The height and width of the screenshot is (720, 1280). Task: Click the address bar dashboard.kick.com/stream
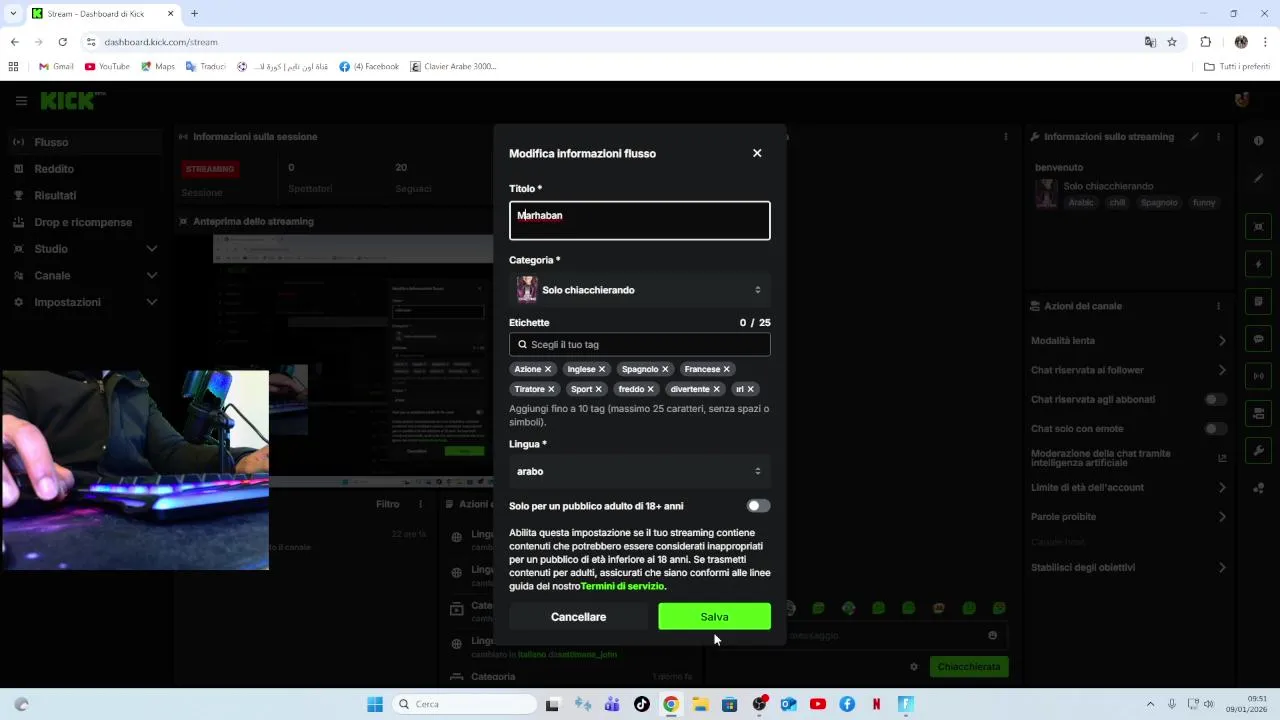(x=160, y=42)
